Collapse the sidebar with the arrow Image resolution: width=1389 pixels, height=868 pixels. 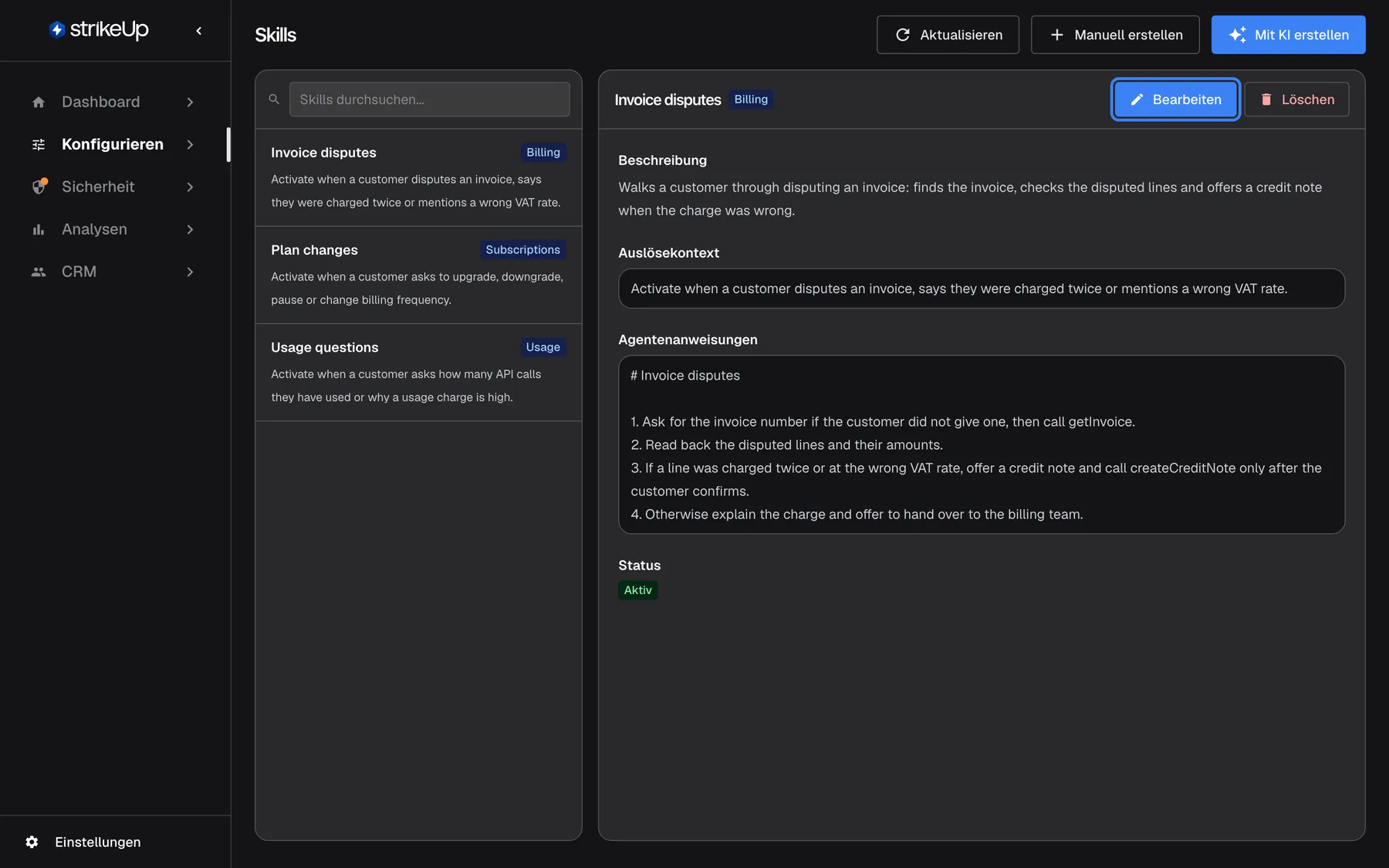pos(199,31)
